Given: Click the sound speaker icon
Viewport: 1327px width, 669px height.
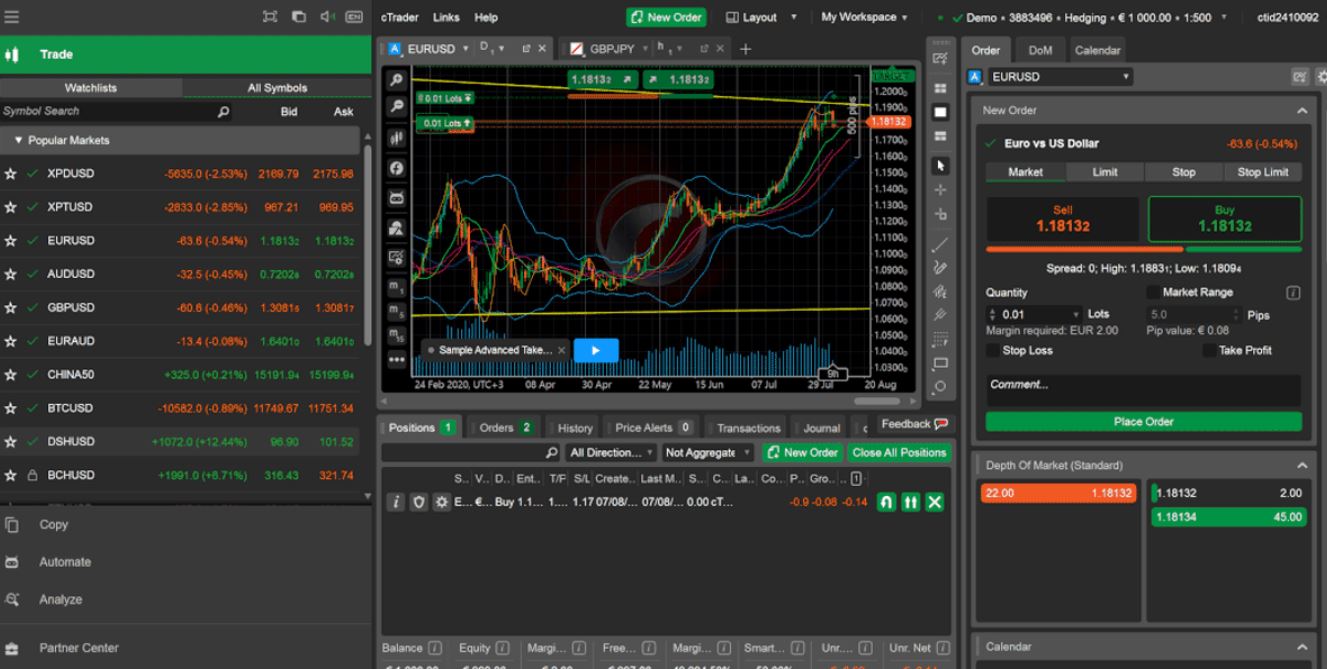Looking at the screenshot, I should (x=326, y=17).
